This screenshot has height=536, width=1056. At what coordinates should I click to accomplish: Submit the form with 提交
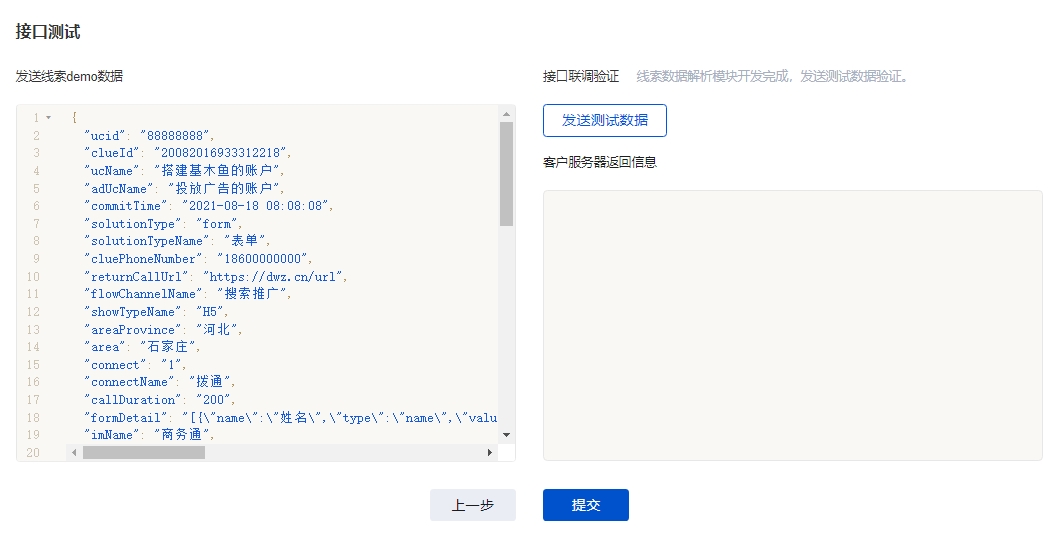coord(585,505)
